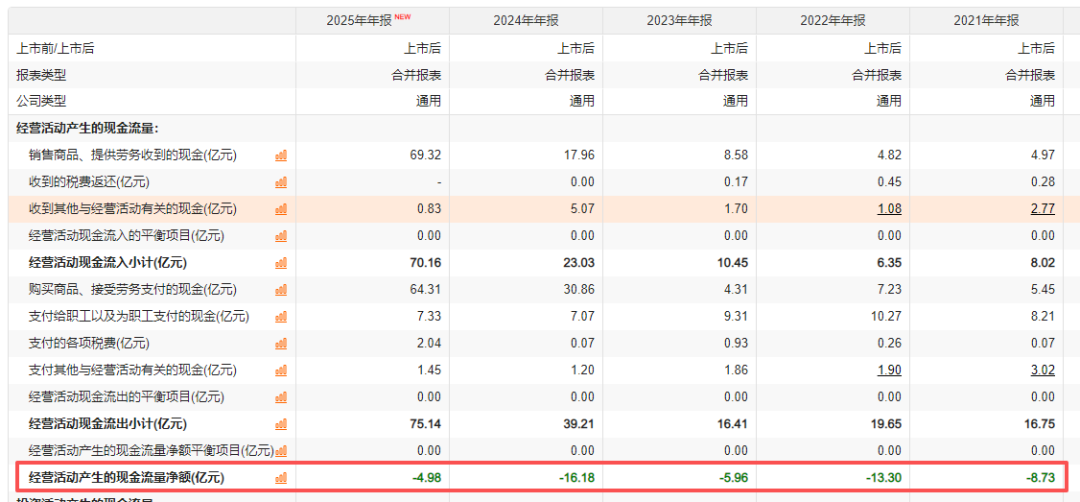Open chart icon for 经营活动现金流出的平衡项目
Image resolution: width=1080 pixels, height=502 pixels.
(281, 397)
